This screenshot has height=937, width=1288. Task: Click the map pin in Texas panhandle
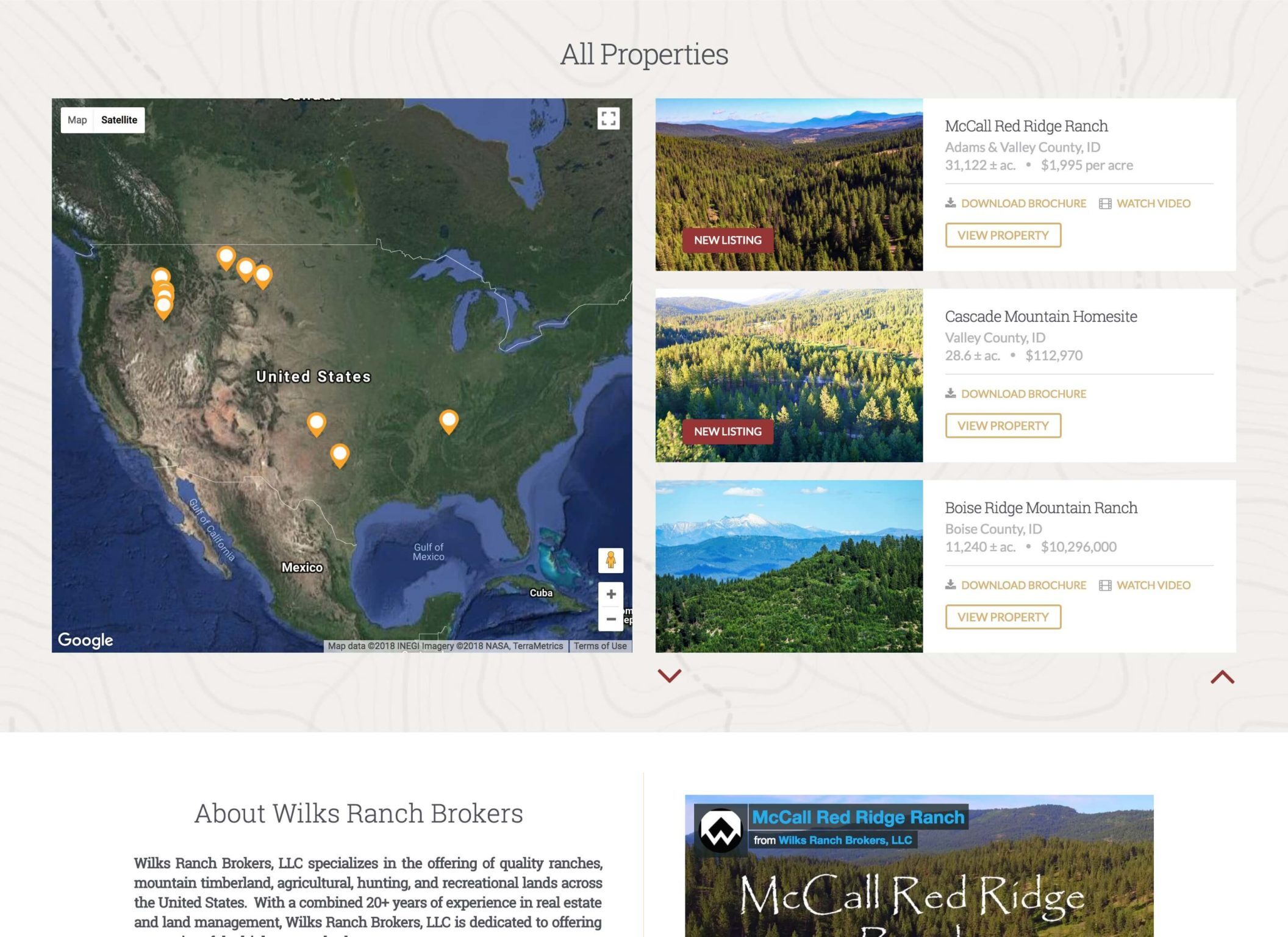pos(317,422)
